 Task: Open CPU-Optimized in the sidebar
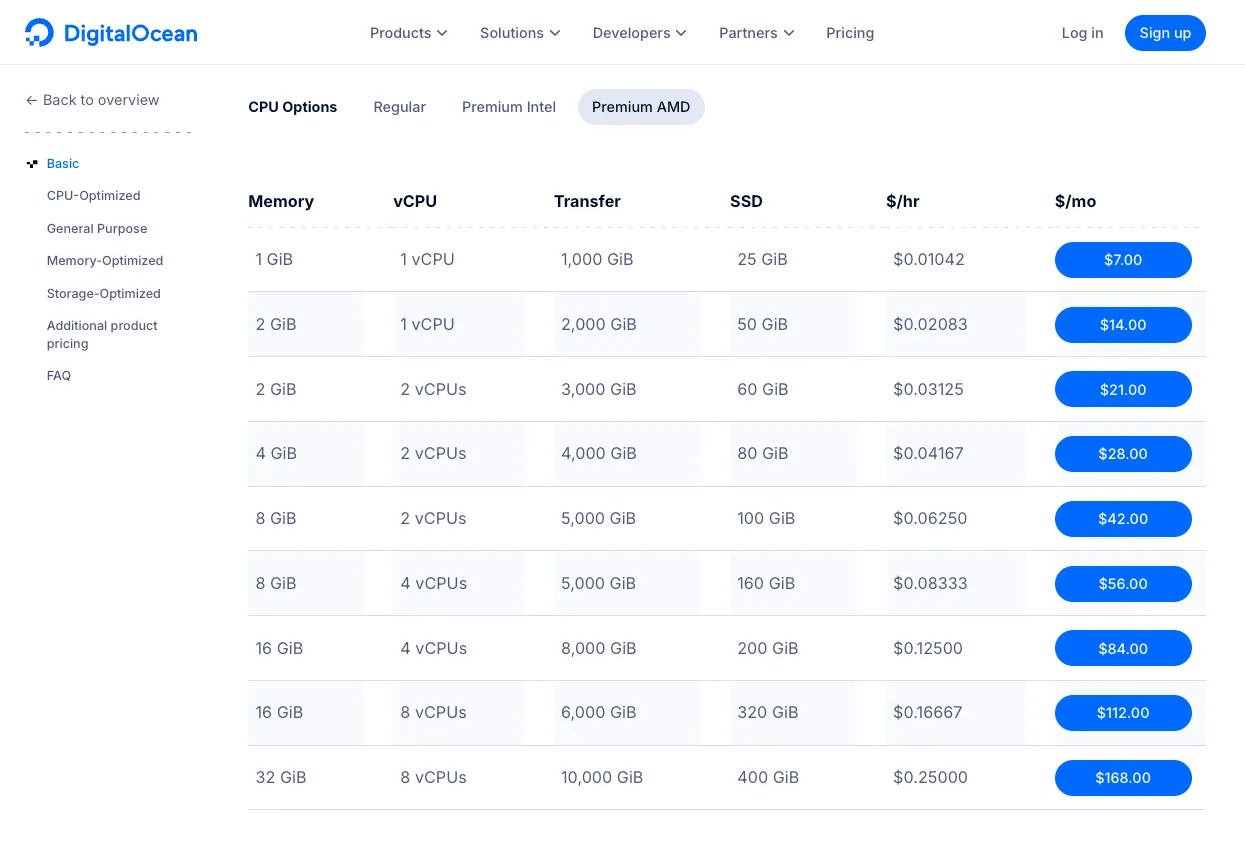[x=94, y=196]
